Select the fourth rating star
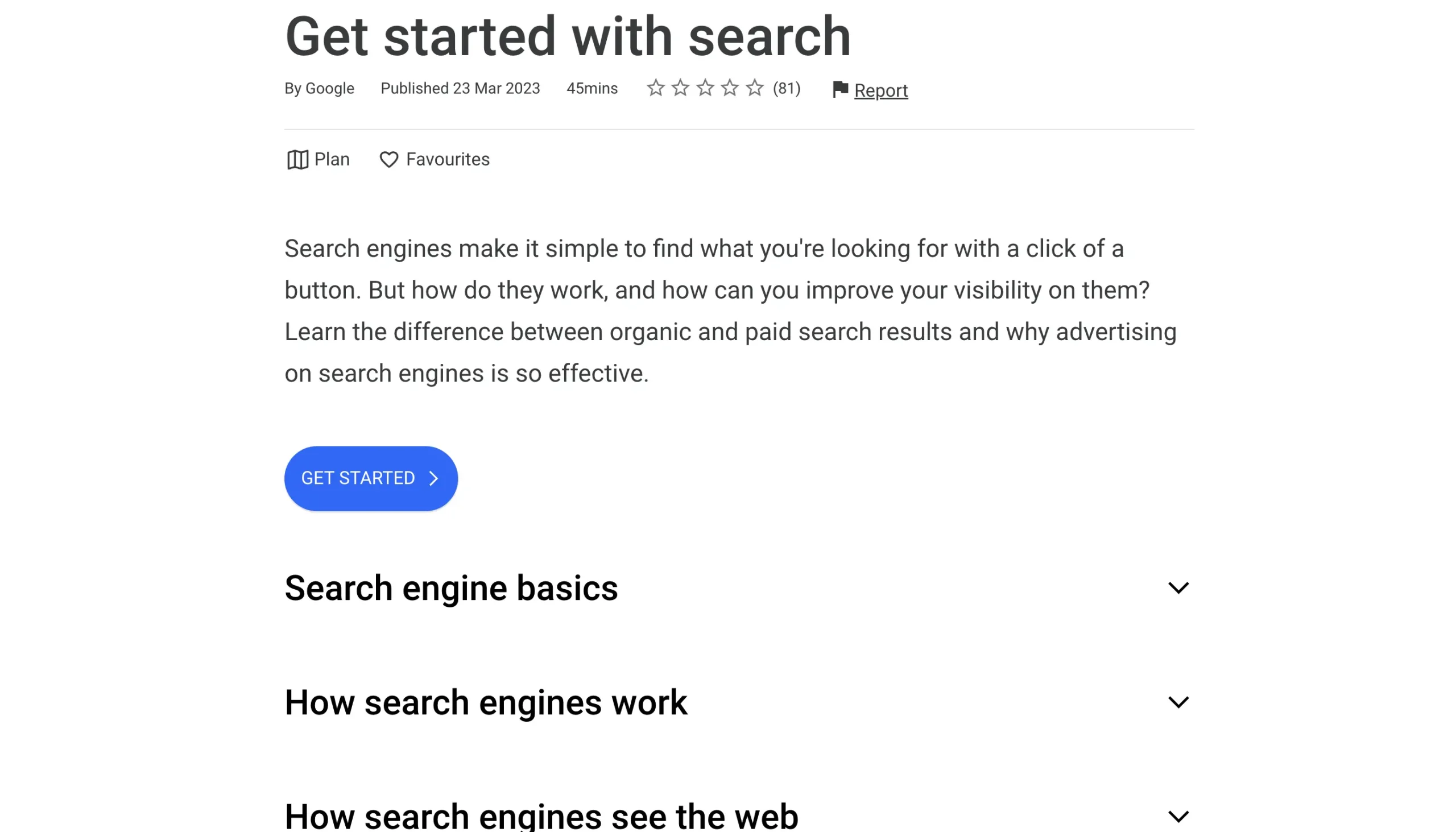Screen dimensions: 1456x832 pos(729,88)
